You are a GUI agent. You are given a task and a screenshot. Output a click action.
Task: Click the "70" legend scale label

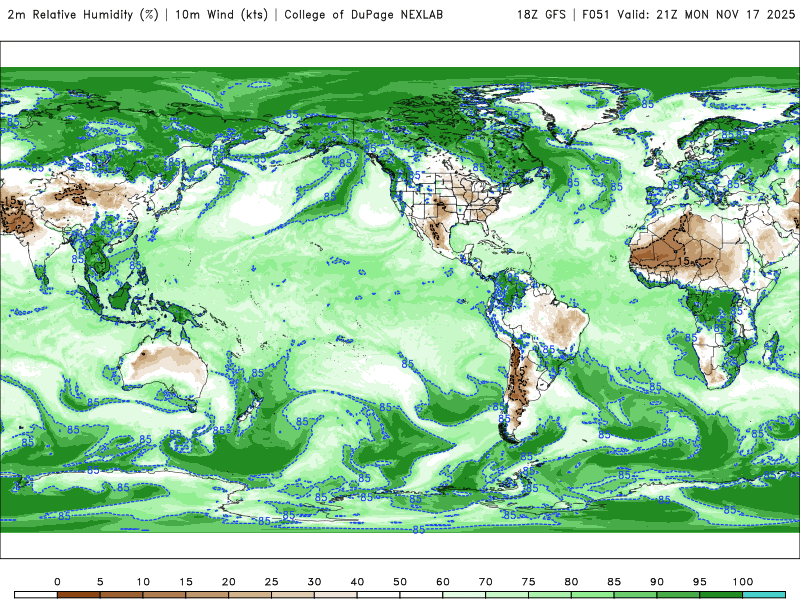(x=486, y=582)
